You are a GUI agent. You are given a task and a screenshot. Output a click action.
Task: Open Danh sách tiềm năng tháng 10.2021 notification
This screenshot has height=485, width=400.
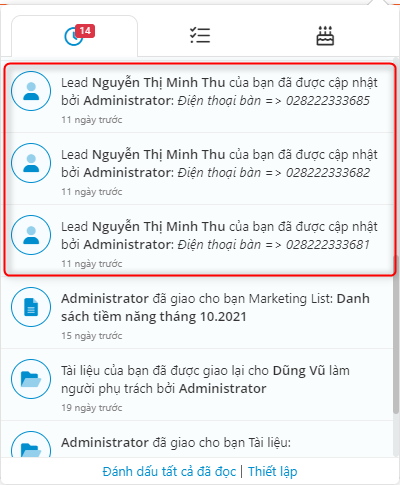197,313
